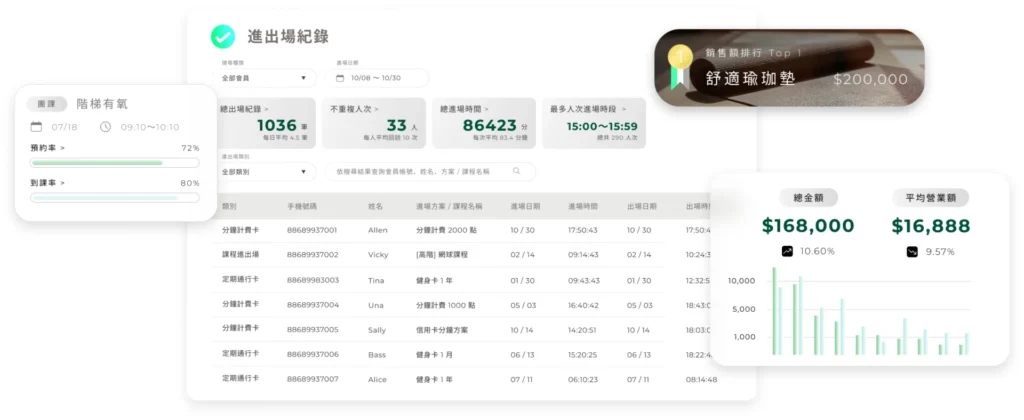Click 課程進出場 category cell
The width and height of the screenshot is (1024, 420).
click(240, 255)
